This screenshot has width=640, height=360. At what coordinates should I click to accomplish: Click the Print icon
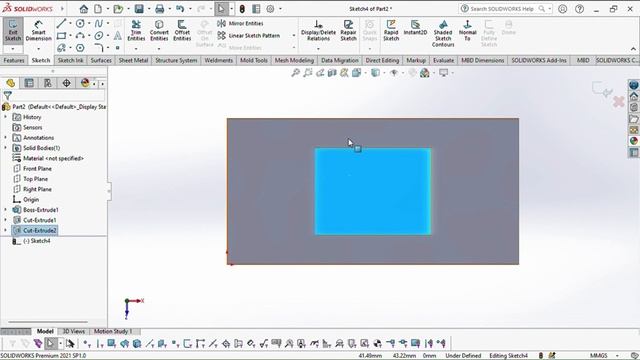coord(160,9)
